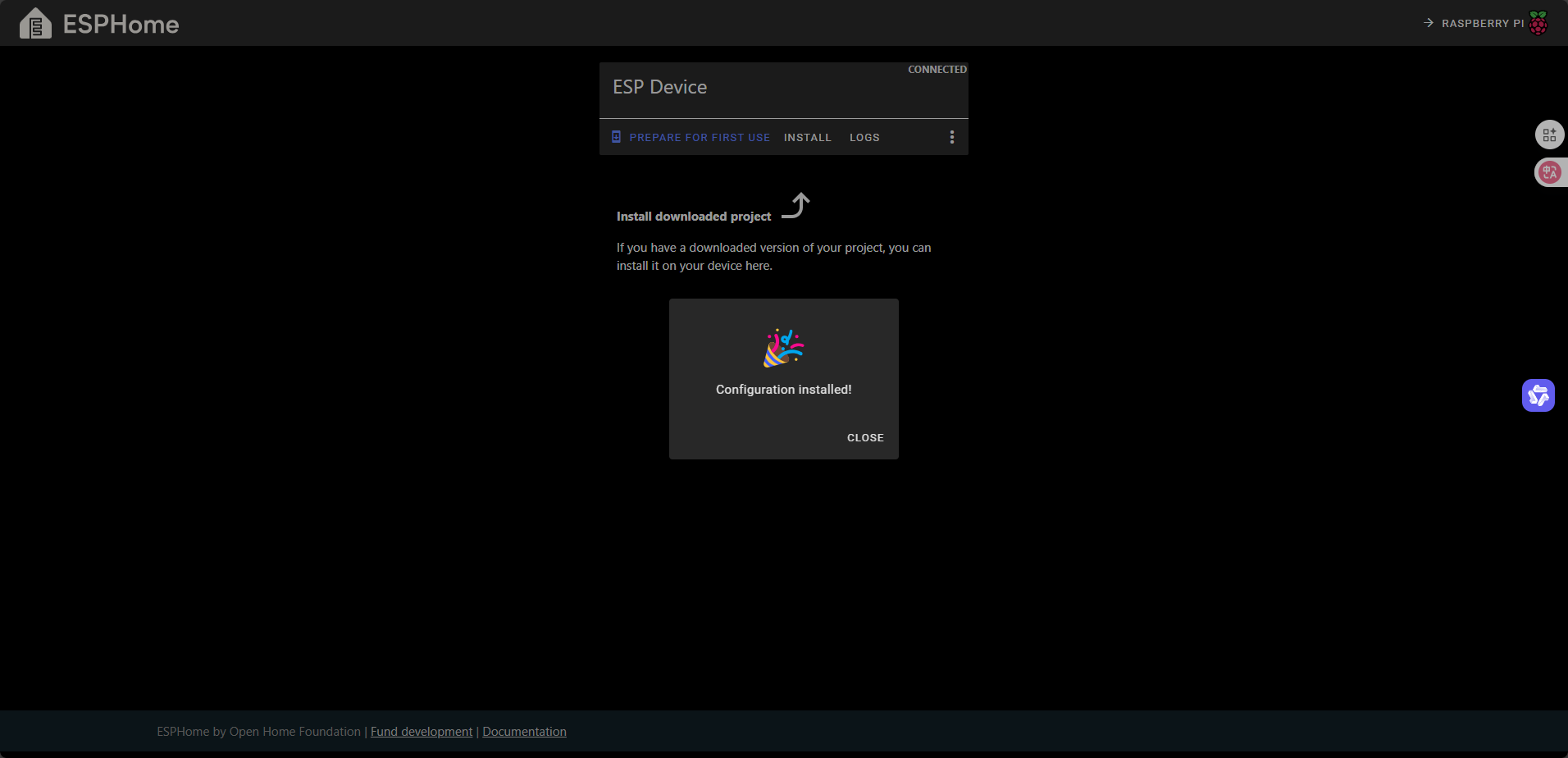Switch to Raspberry Pi mode link
Image resolution: width=1568 pixels, height=758 pixels.
1485,23
